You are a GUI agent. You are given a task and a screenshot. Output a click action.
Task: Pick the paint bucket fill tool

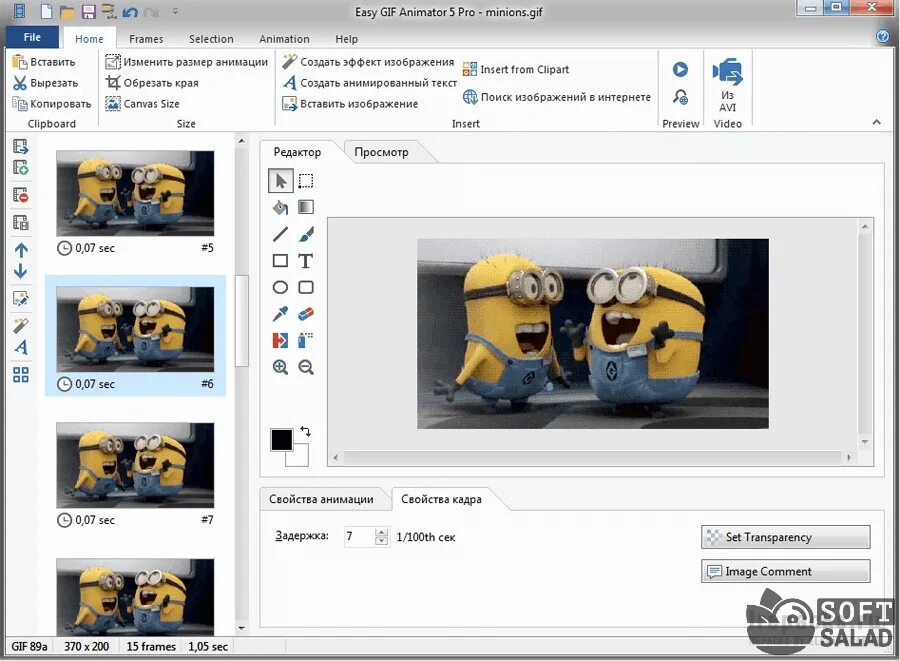coord(281,207)
